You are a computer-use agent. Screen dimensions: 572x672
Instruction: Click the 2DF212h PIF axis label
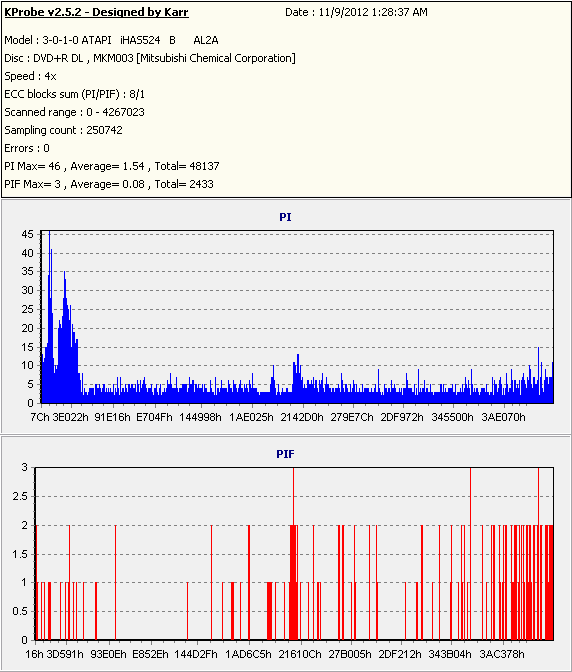[400, 654]
